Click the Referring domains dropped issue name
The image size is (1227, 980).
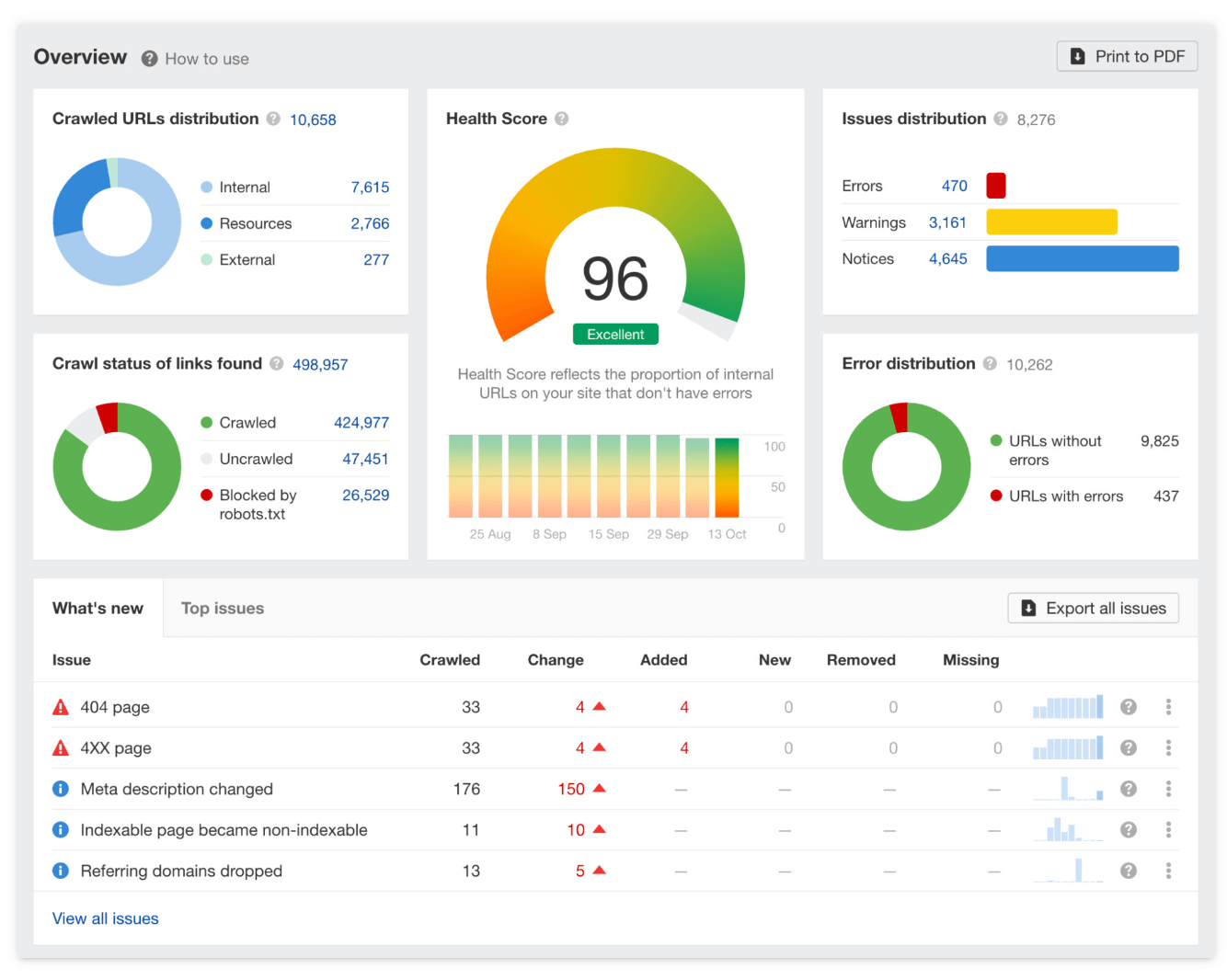(x=181, y=871)
